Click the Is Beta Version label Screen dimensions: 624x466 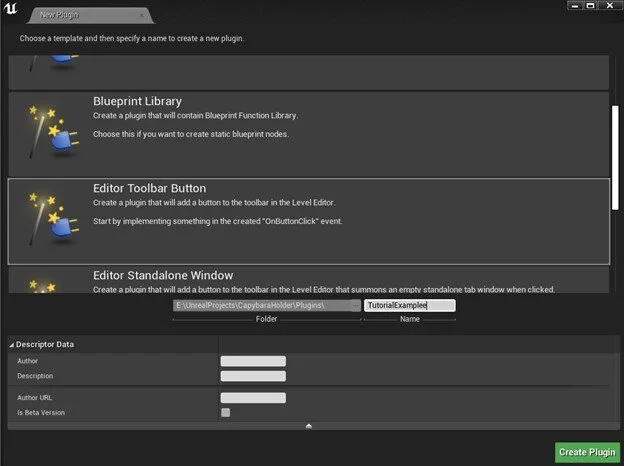point(41,413)
